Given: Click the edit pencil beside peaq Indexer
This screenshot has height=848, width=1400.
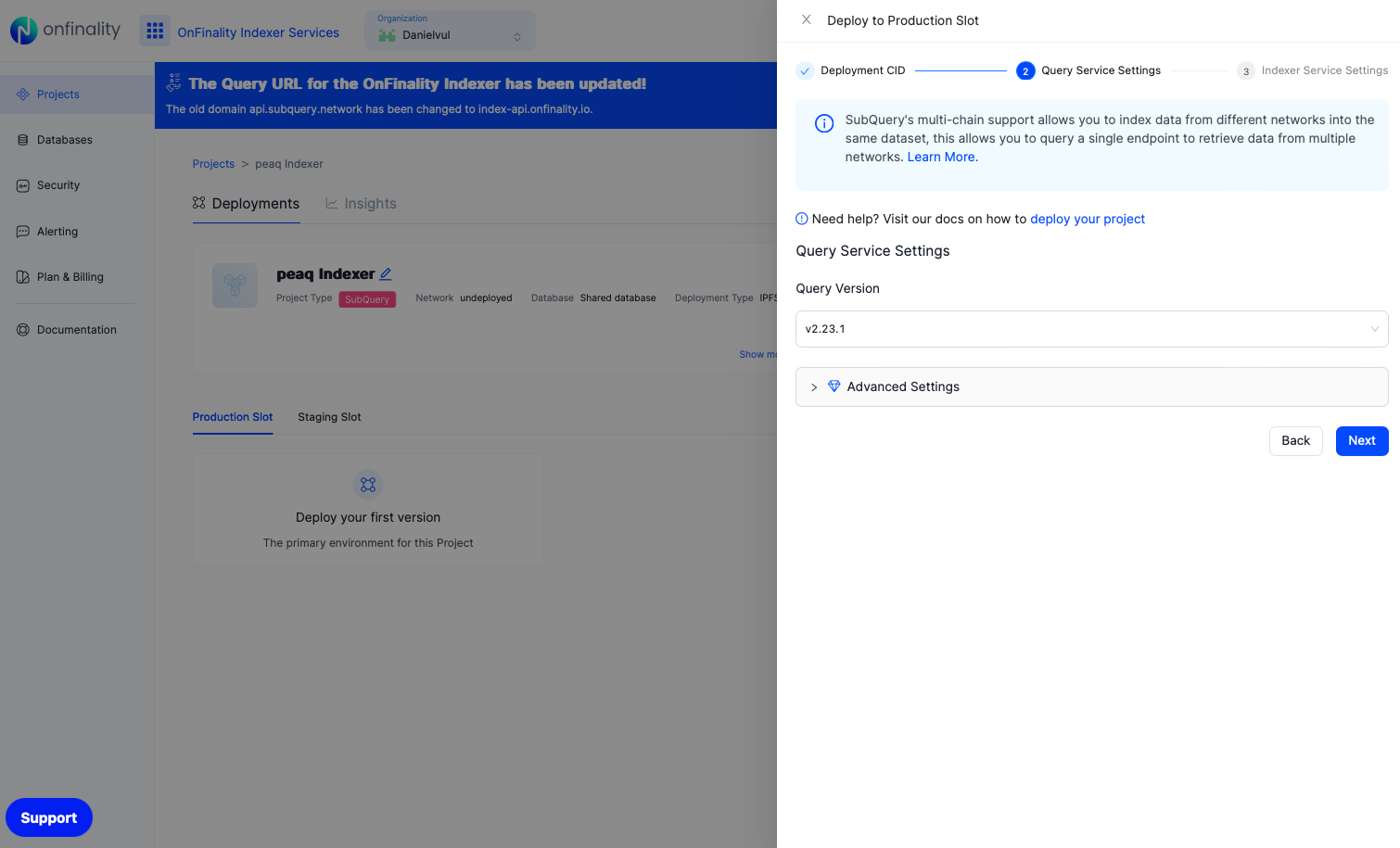Looking at the screenshot, I should 388,272.
